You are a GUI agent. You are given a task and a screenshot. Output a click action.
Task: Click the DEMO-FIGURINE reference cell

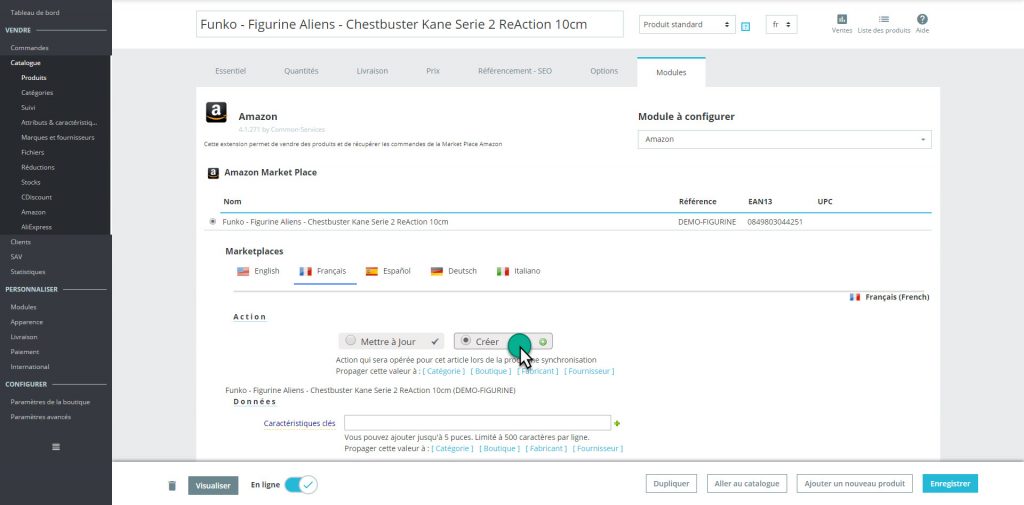707,222
